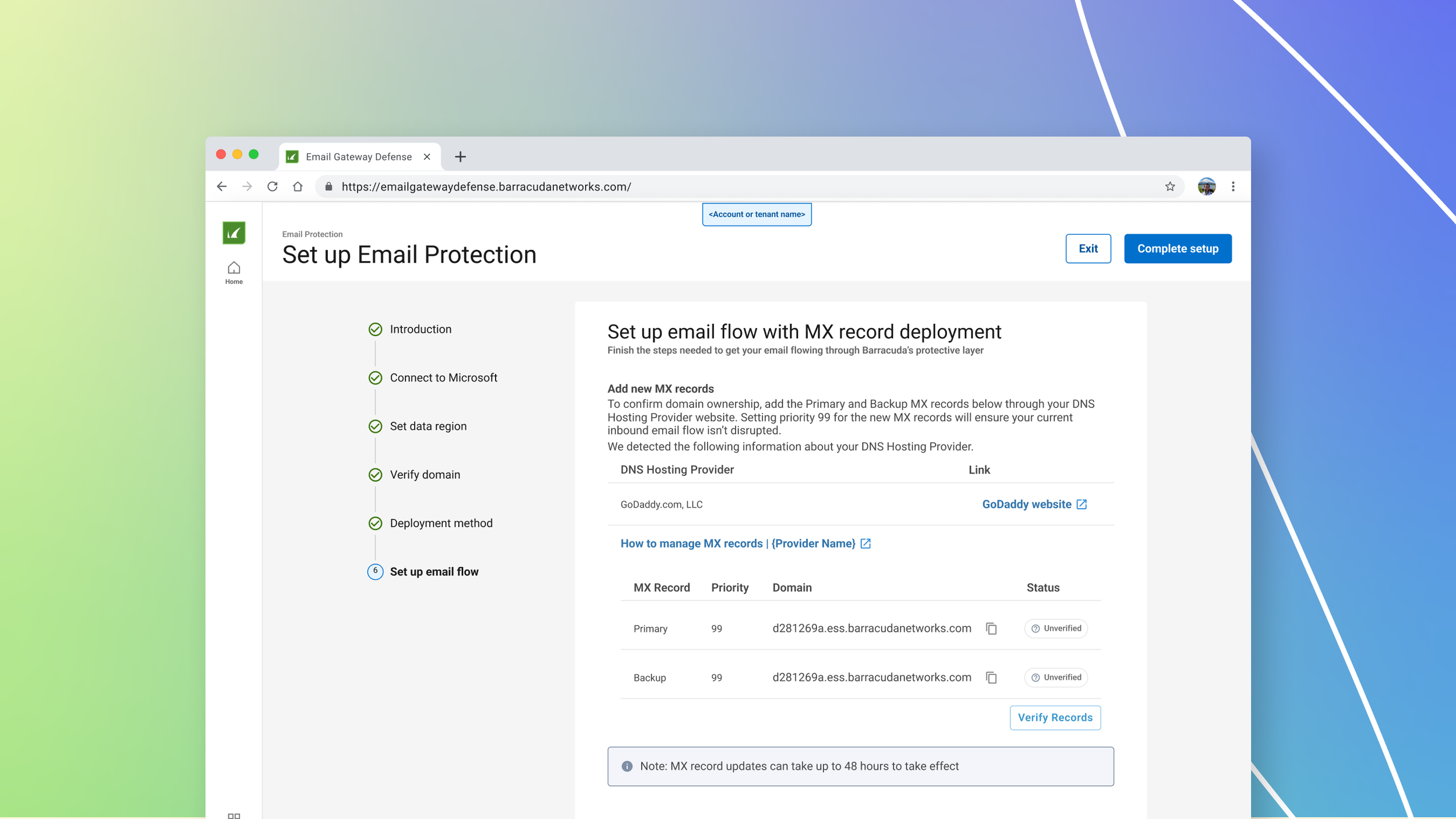
Task: Click the Verify Records button
Action: point(1054,718)
